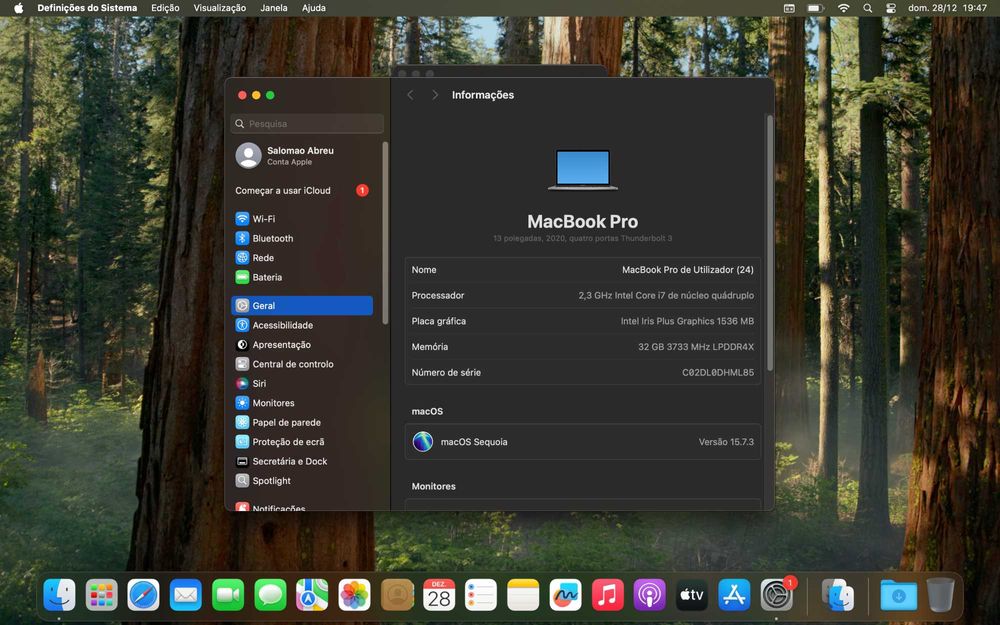Open Proteção de ecrã settings
This screenshot has height=625, width=1000.
tap(302, 442)
